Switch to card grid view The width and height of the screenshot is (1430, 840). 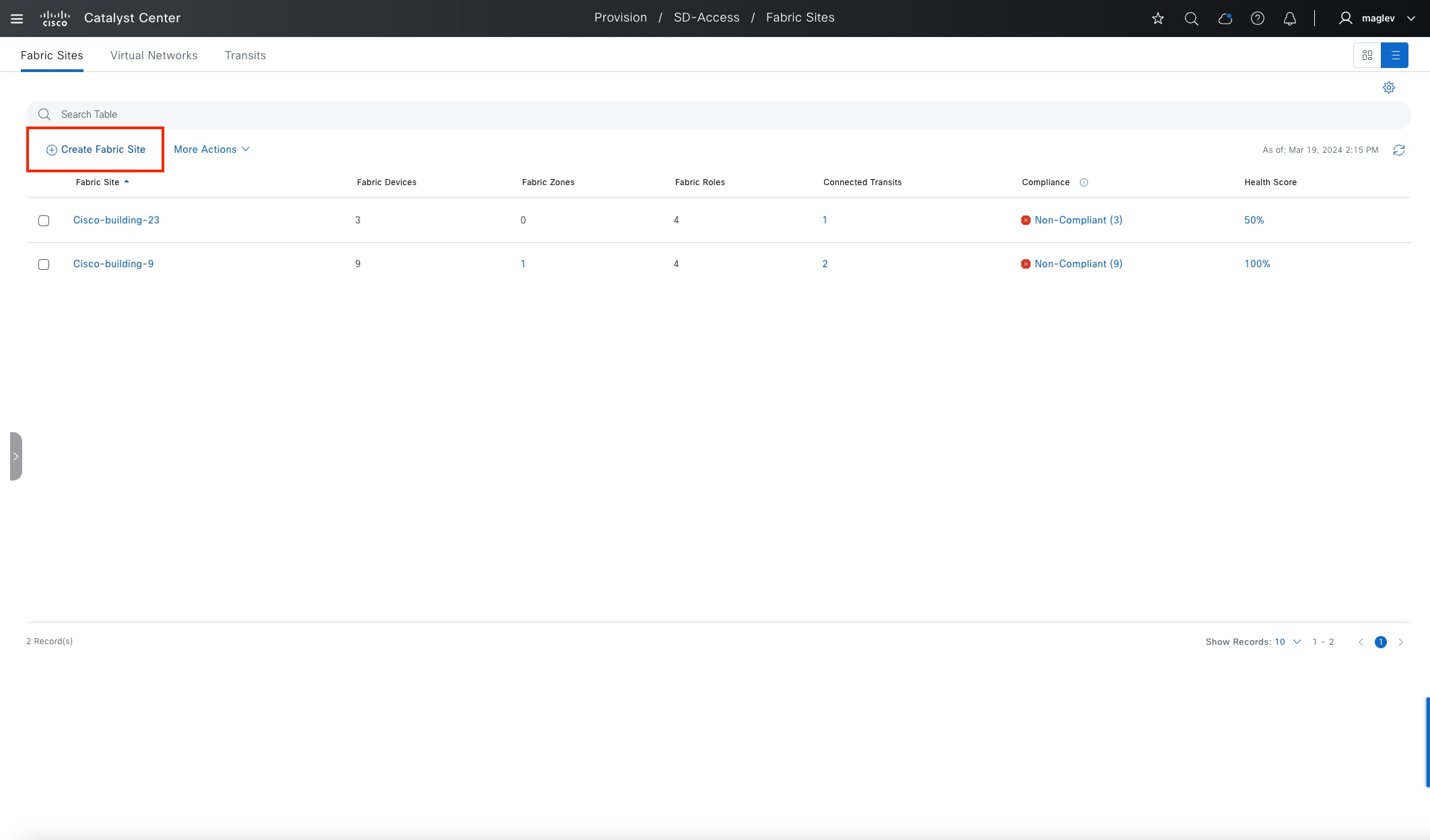click(x=1367, y=55)
